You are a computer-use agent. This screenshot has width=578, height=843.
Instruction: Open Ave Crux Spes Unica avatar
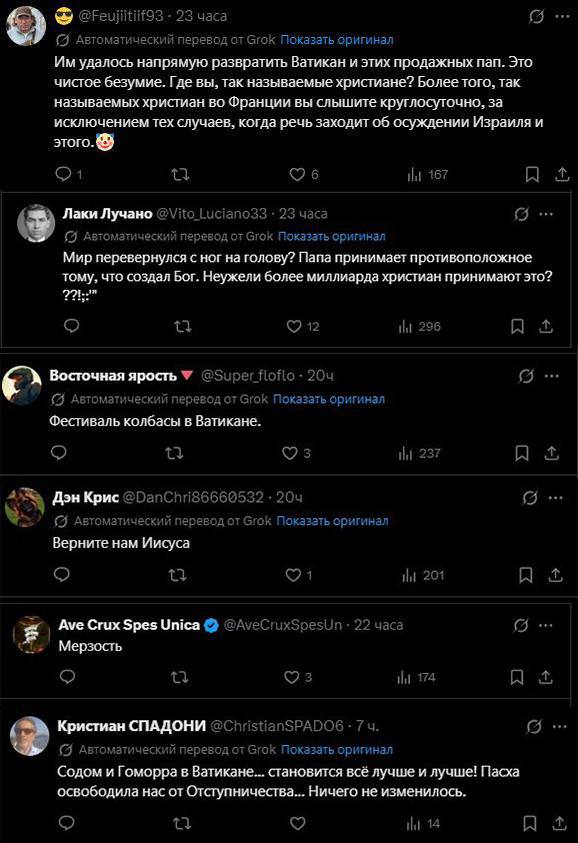tap(31, 634)
